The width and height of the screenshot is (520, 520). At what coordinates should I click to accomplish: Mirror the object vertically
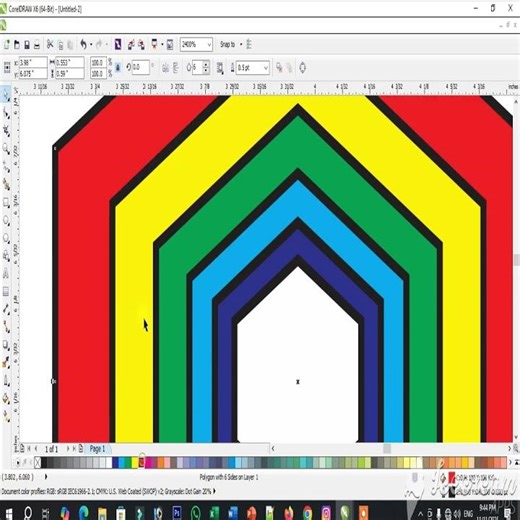(175, 68)
